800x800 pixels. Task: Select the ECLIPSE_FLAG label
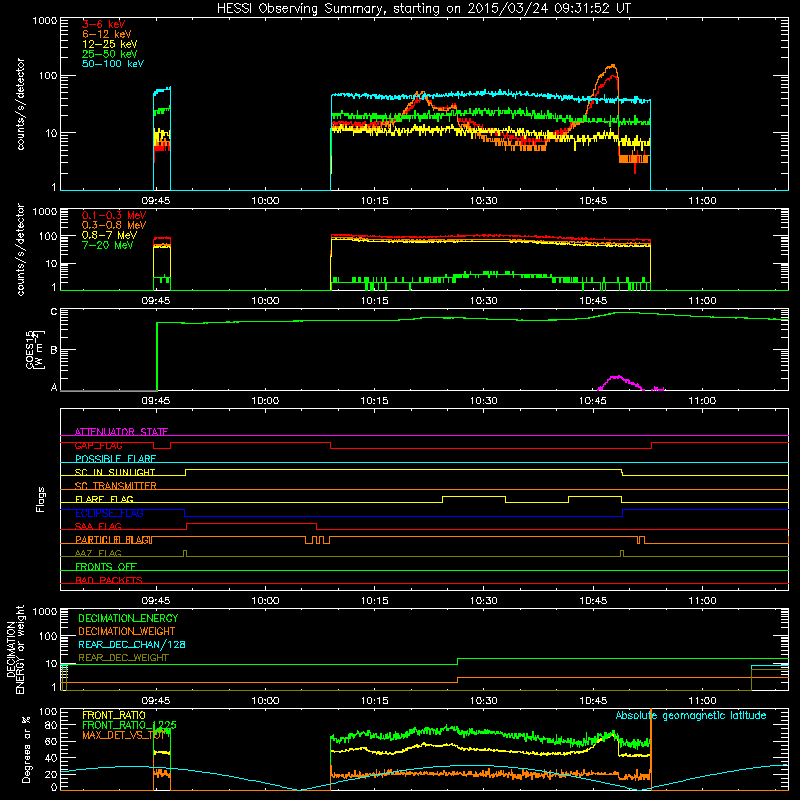[109, 513]
